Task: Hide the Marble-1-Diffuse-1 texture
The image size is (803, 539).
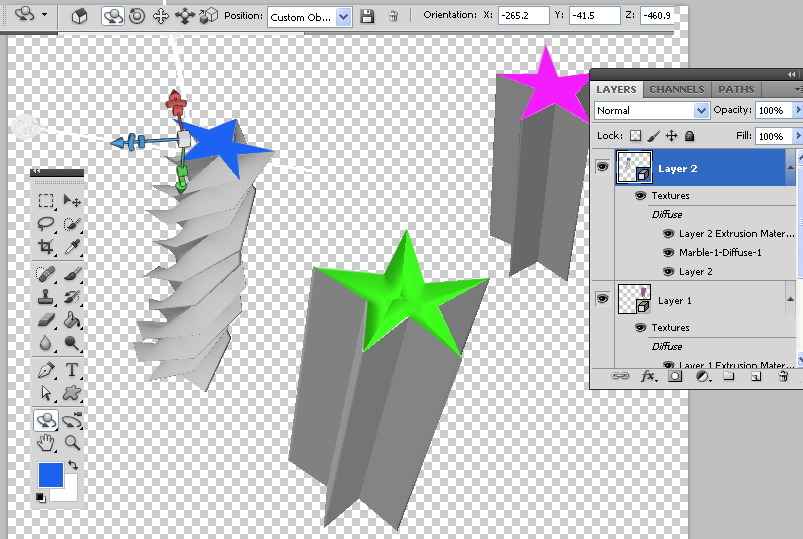Action: click(x=668, y=253)
